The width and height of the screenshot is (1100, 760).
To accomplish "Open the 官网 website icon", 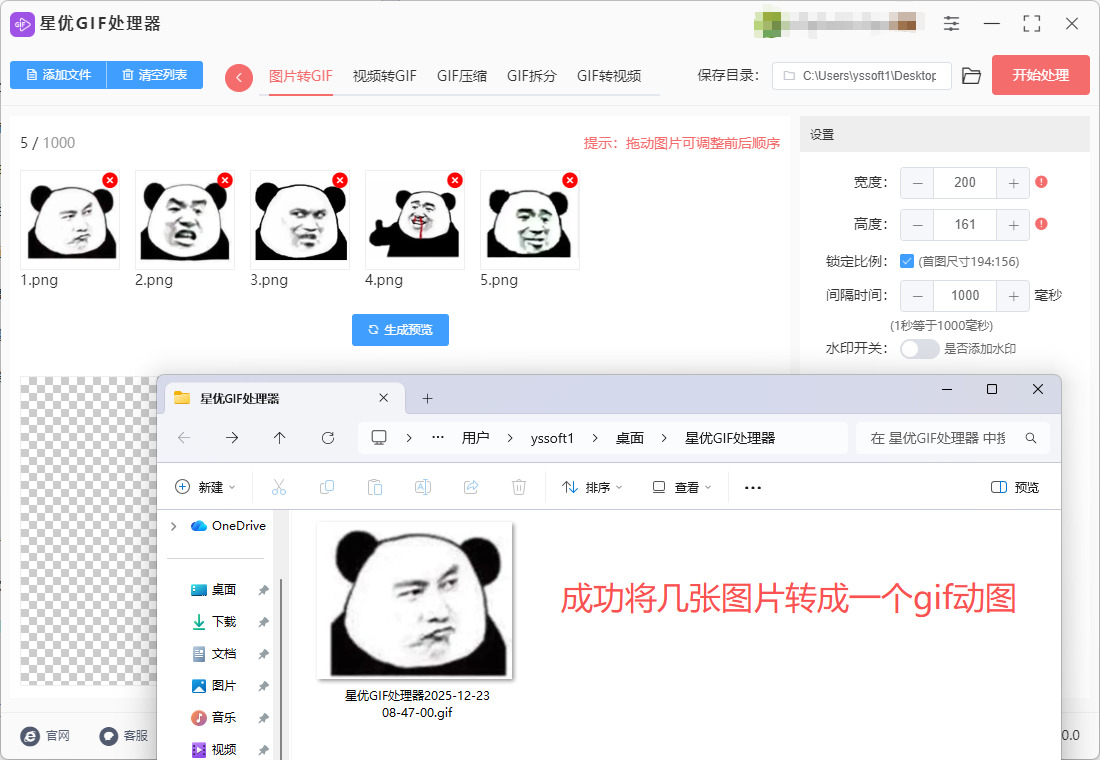I will [x=30, y=735].
